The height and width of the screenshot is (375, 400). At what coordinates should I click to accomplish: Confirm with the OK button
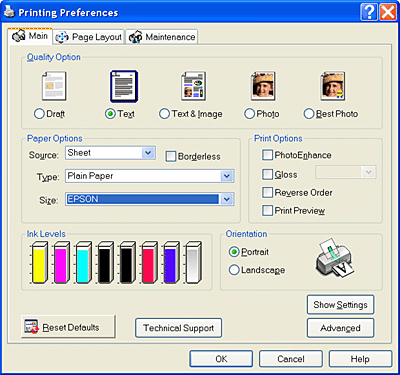(221, 359)
